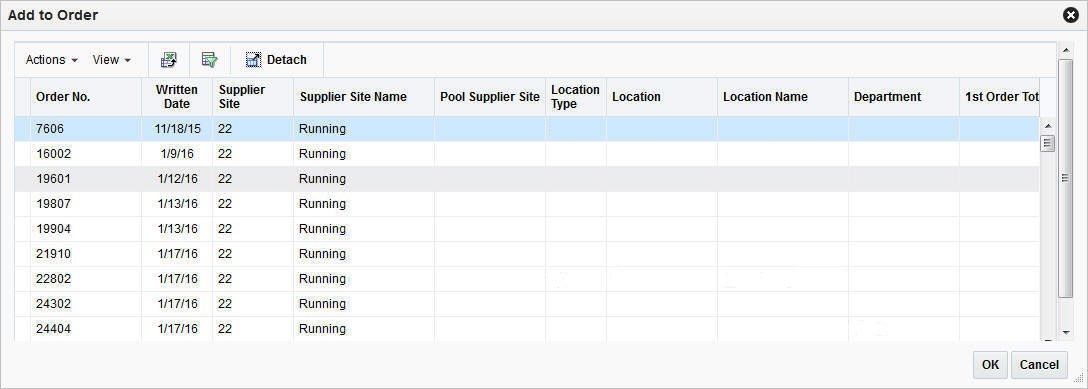1088x389 pixels.
Task: Confirm selection with OK button
Action: tap(990, 365)
